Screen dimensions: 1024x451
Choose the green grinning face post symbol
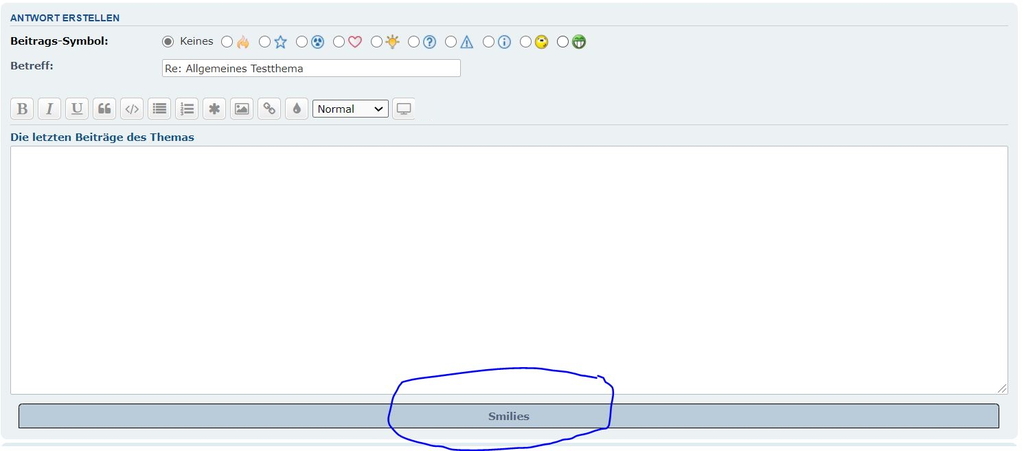click(x=563, y=42)
